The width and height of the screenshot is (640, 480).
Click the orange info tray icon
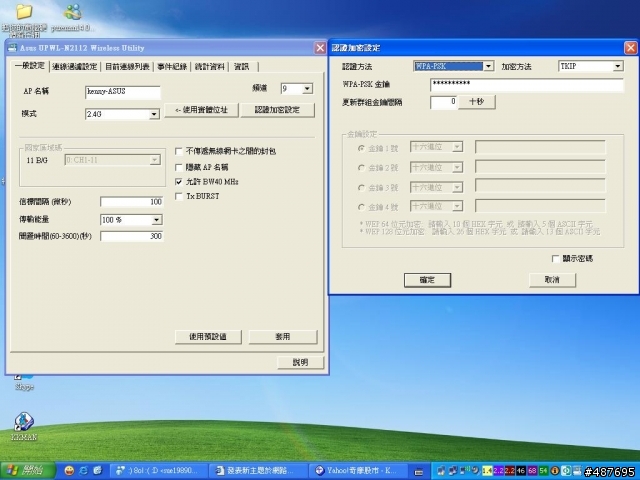[x=555, y=471]
